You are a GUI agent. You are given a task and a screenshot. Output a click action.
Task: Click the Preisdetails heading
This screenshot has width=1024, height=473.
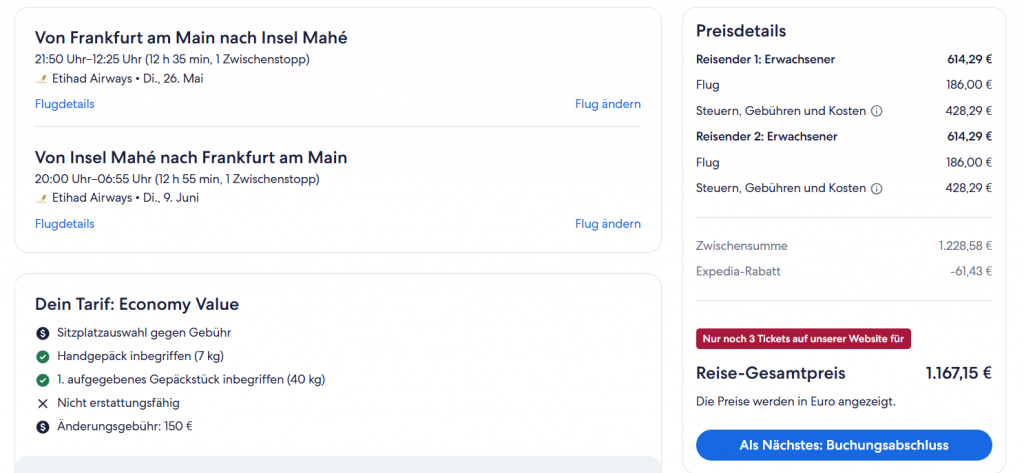point(741,31)
